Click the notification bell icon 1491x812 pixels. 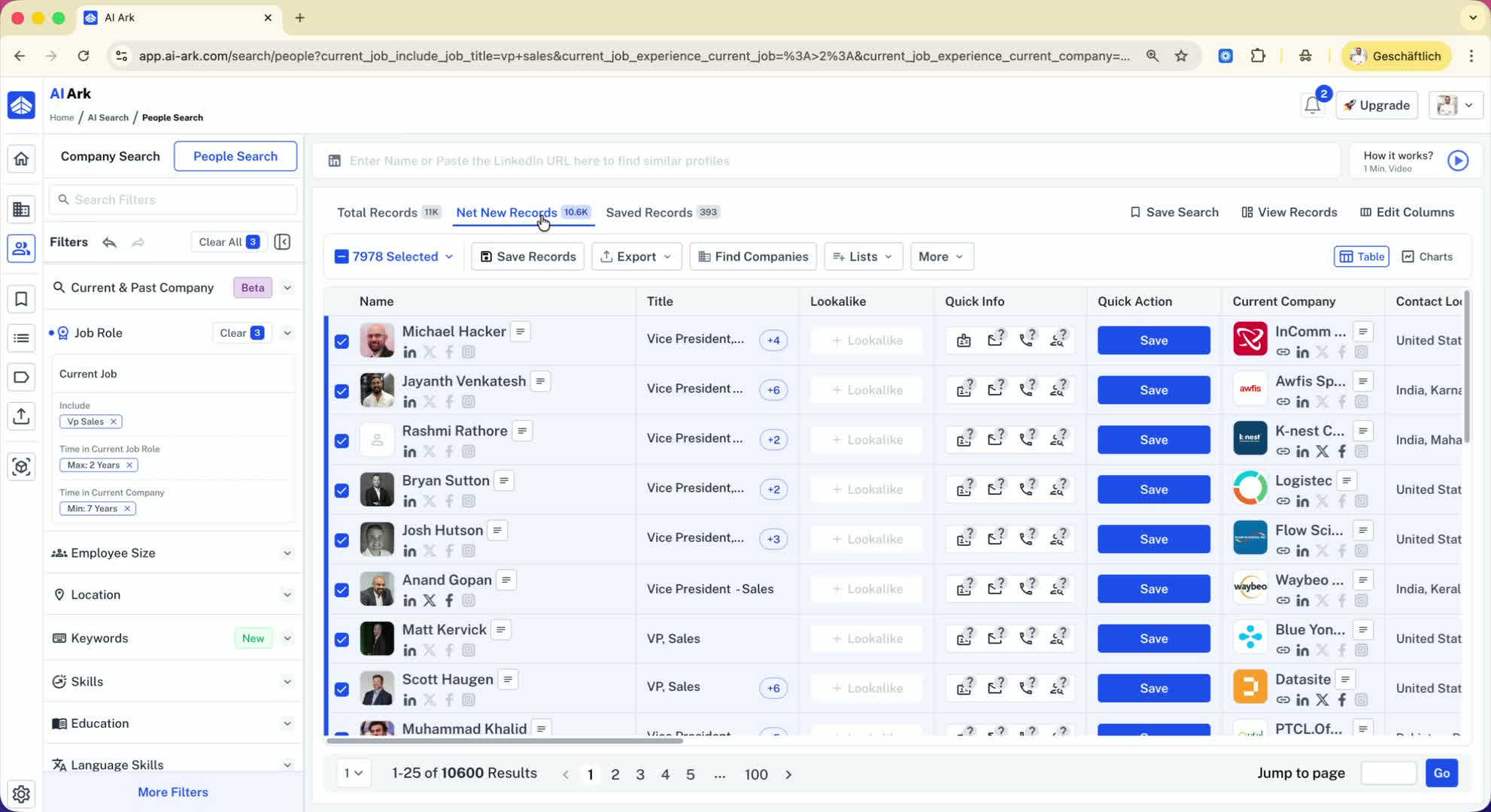tap(1312, 106)
